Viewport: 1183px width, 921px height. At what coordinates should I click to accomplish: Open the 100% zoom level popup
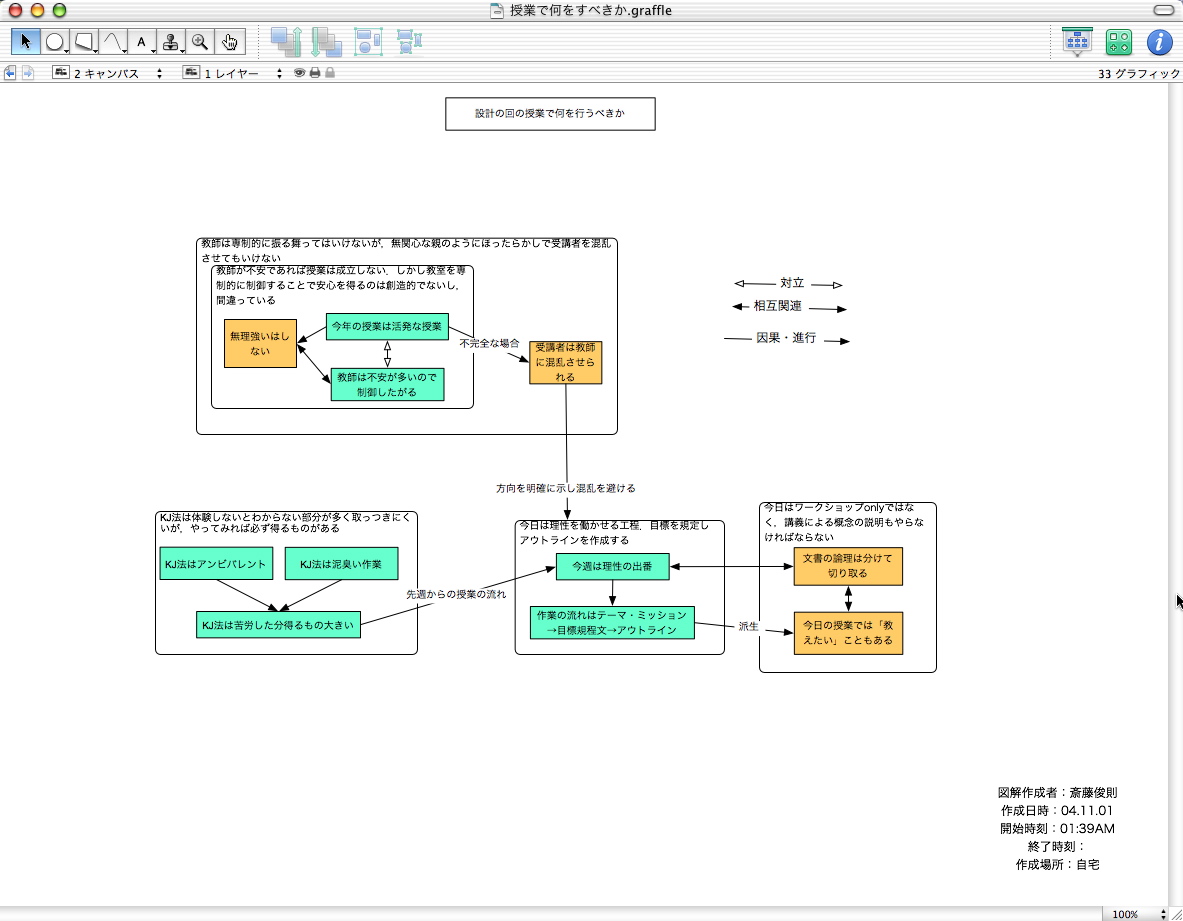click(1137, 914)
